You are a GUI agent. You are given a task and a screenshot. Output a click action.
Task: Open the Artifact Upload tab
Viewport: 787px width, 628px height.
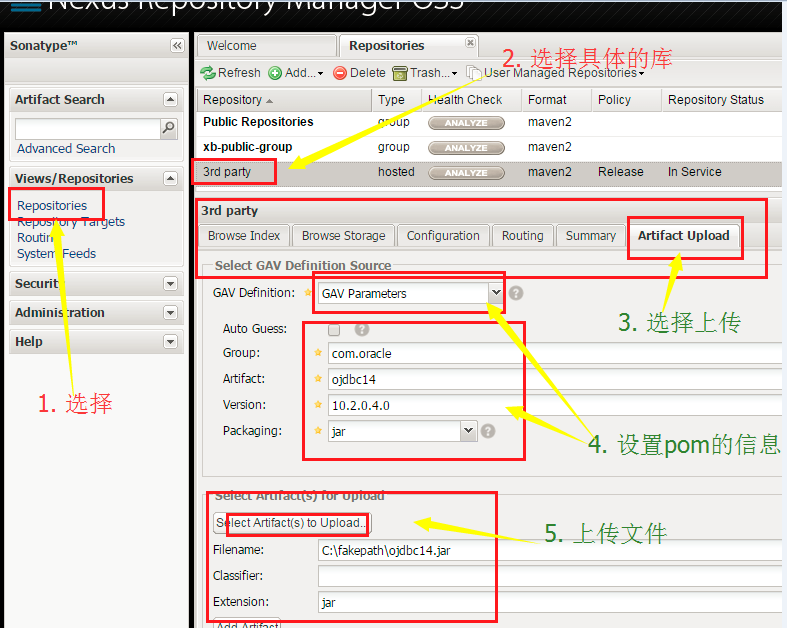(x=684, y=235)
